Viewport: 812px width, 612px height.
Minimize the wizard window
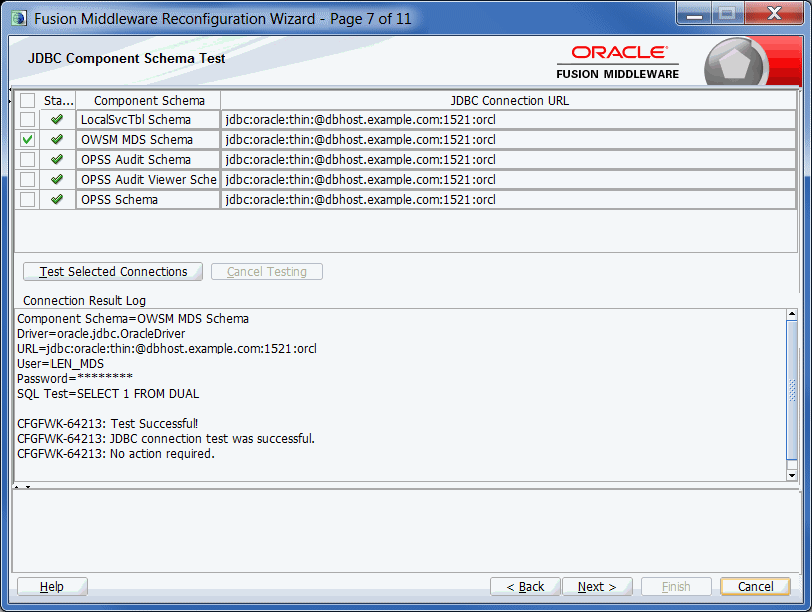[694, 14]
